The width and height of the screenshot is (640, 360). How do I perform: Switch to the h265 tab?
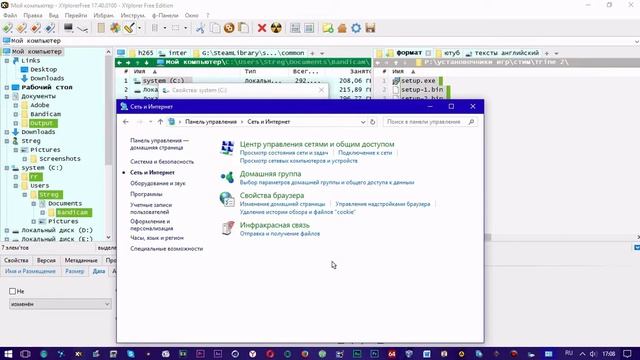(141, 53)
